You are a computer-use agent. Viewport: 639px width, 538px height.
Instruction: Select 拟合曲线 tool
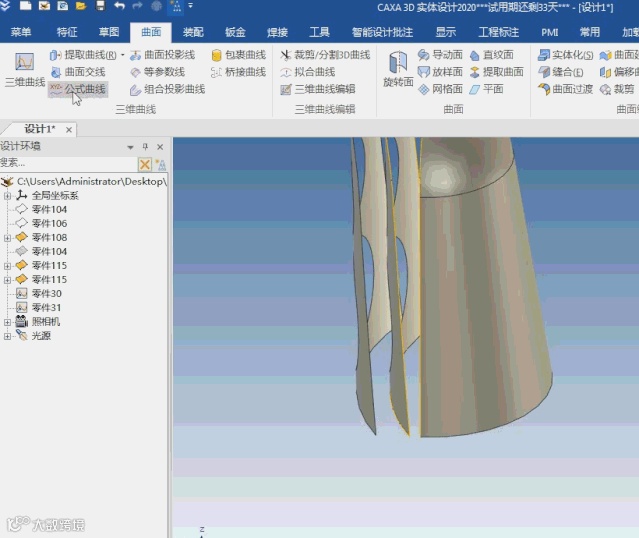[x=308, y=72]
